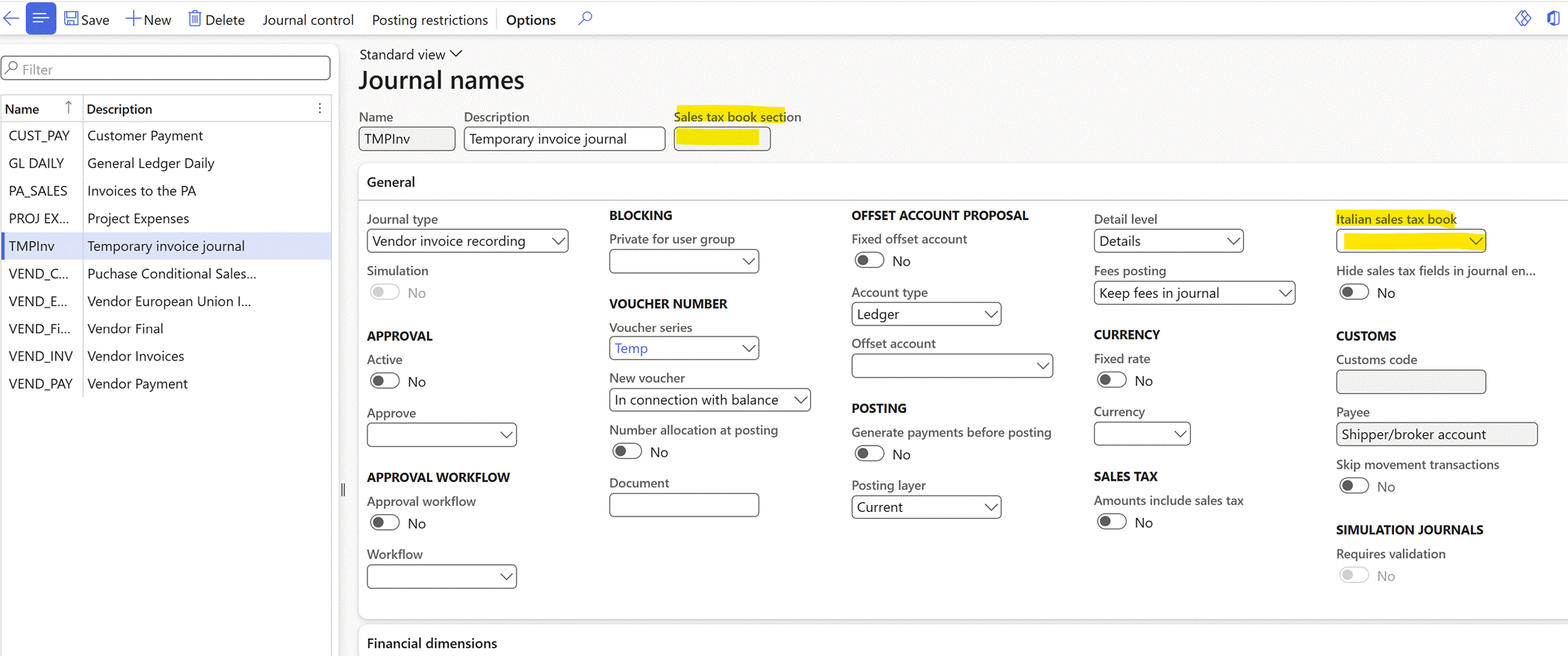
Task: Click the Sales tax book section field
Action: 722,139
